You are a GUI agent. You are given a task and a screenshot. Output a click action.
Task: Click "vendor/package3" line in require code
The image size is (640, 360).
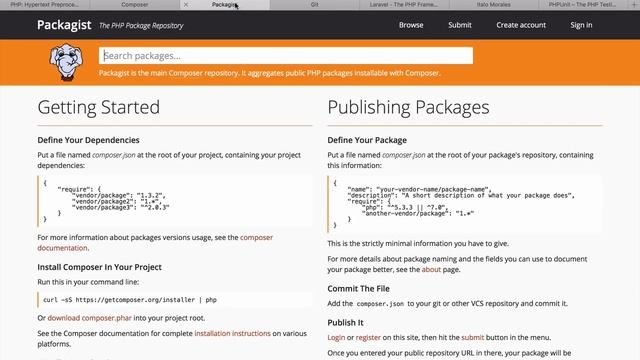pyautogui.click(x=120, y=207)
